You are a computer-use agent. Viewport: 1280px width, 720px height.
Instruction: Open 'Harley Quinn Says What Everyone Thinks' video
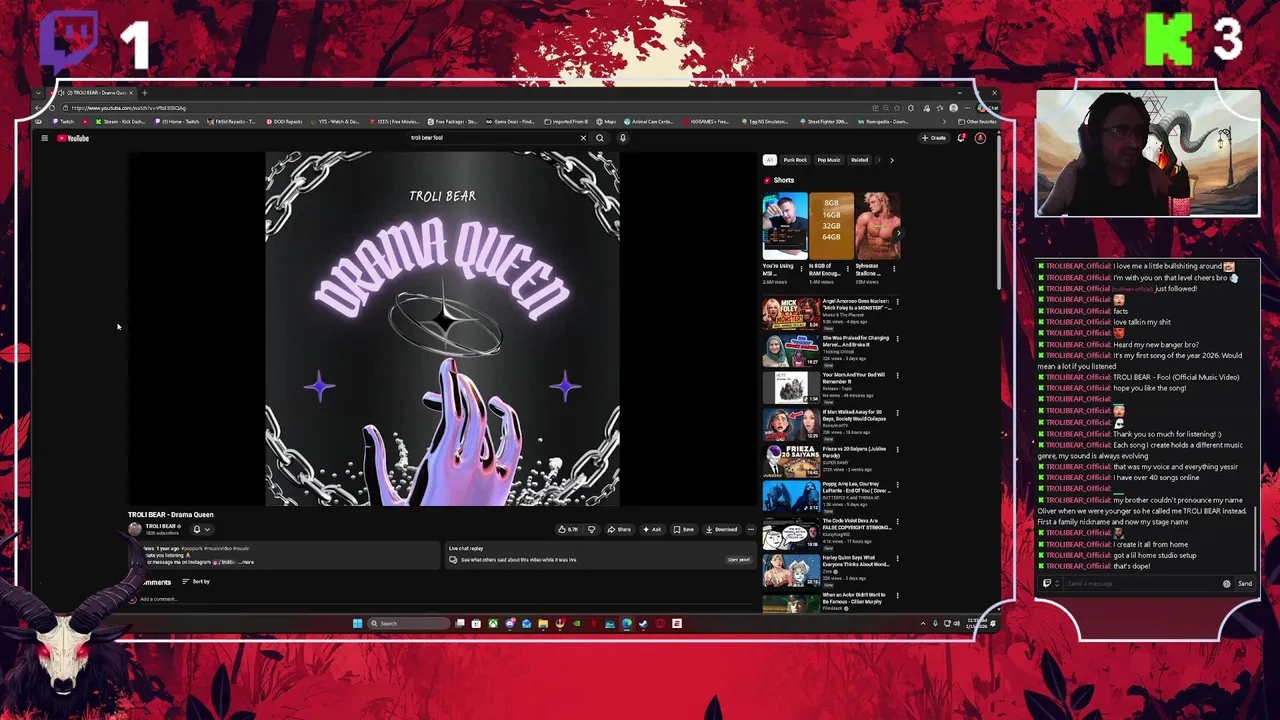point(791,572)
